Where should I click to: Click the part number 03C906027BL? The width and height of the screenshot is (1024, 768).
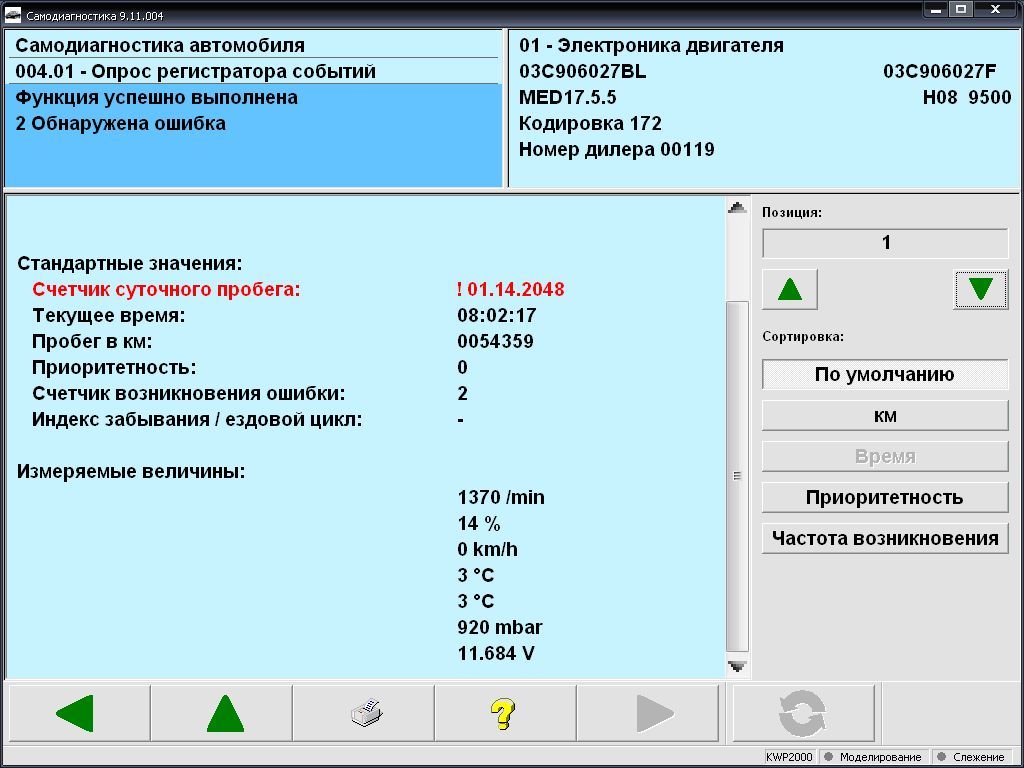pyautogui.click(x=583, y=71)
